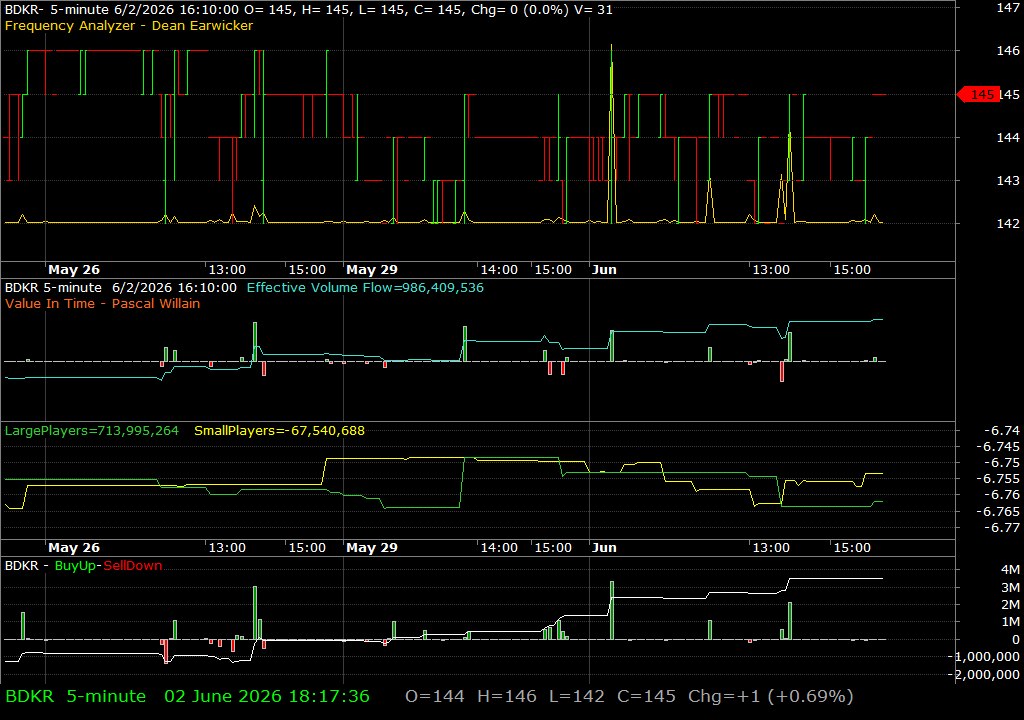Click 'H=146' in the status bar
This screenshot has height=720, width=1024.
[507, 696]
